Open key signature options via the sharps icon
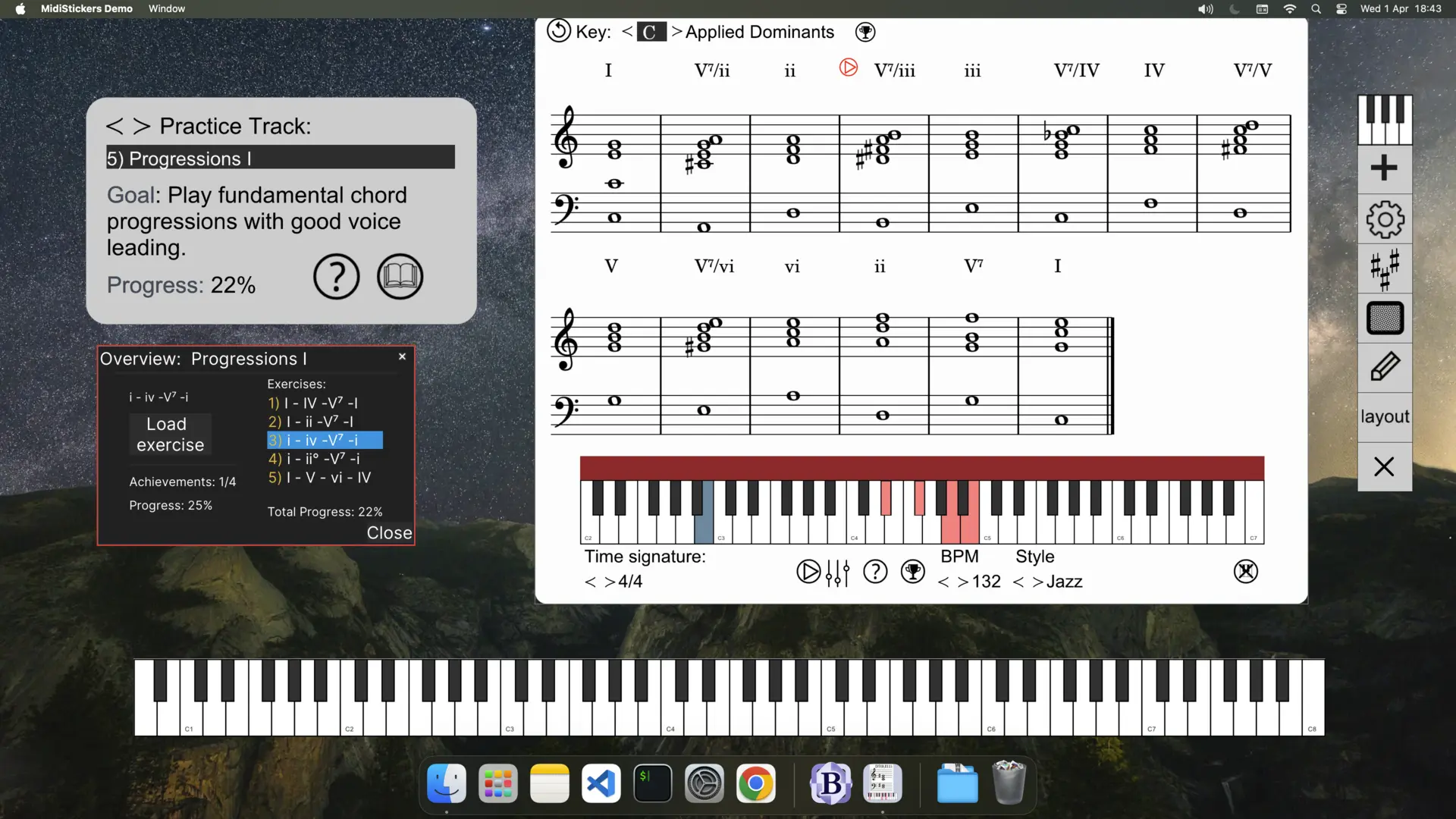Viewport: 1456px width, 819px height. pyautogui.click(x=1385, y=268)
